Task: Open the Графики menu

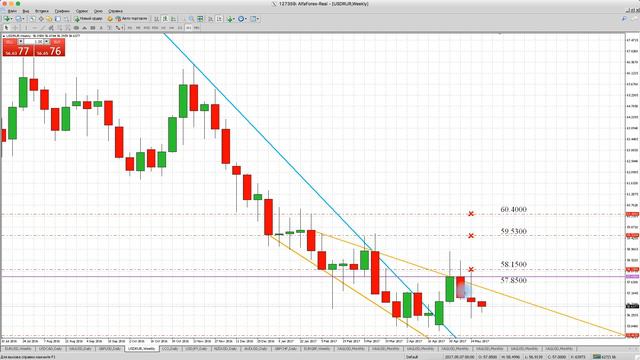Action: point(62,11)
